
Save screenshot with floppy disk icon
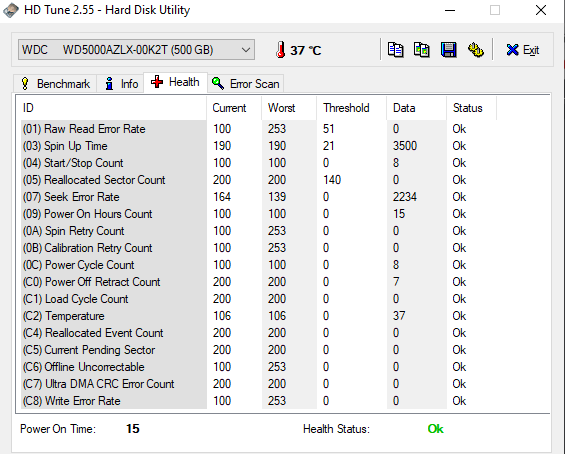coord(449,50)
